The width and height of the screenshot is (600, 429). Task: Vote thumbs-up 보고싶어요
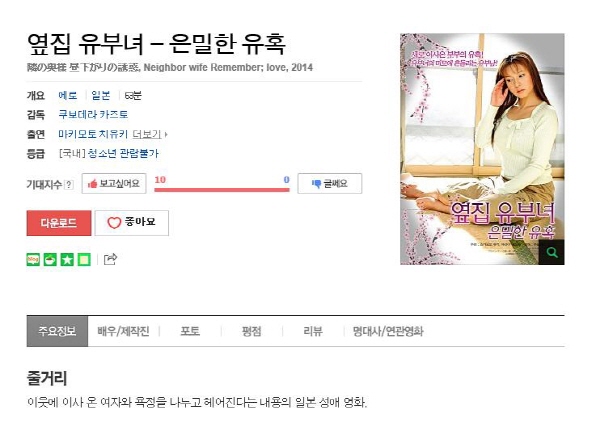point(114,184)
